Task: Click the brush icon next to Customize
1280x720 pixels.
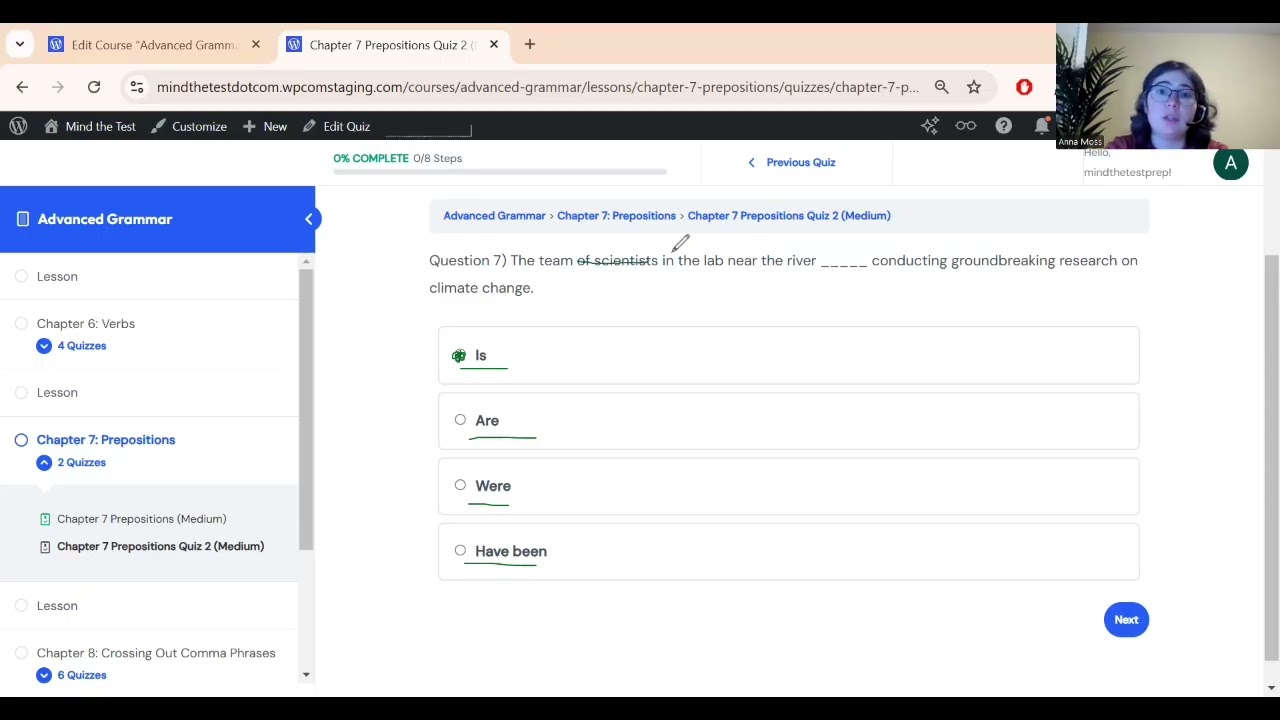Action: tap(157, 126)
